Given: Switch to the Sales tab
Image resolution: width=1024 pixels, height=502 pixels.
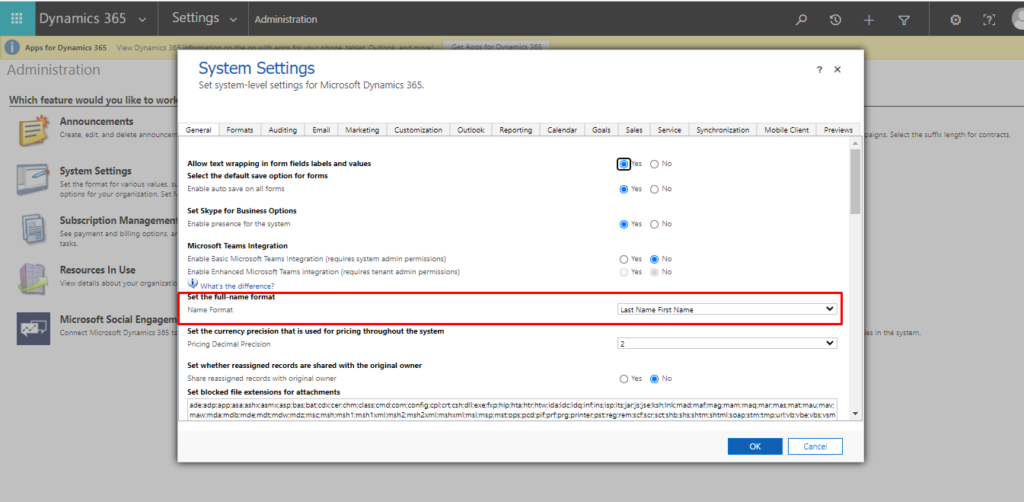Looking at the screenshot, I should [x=634, y=130].
